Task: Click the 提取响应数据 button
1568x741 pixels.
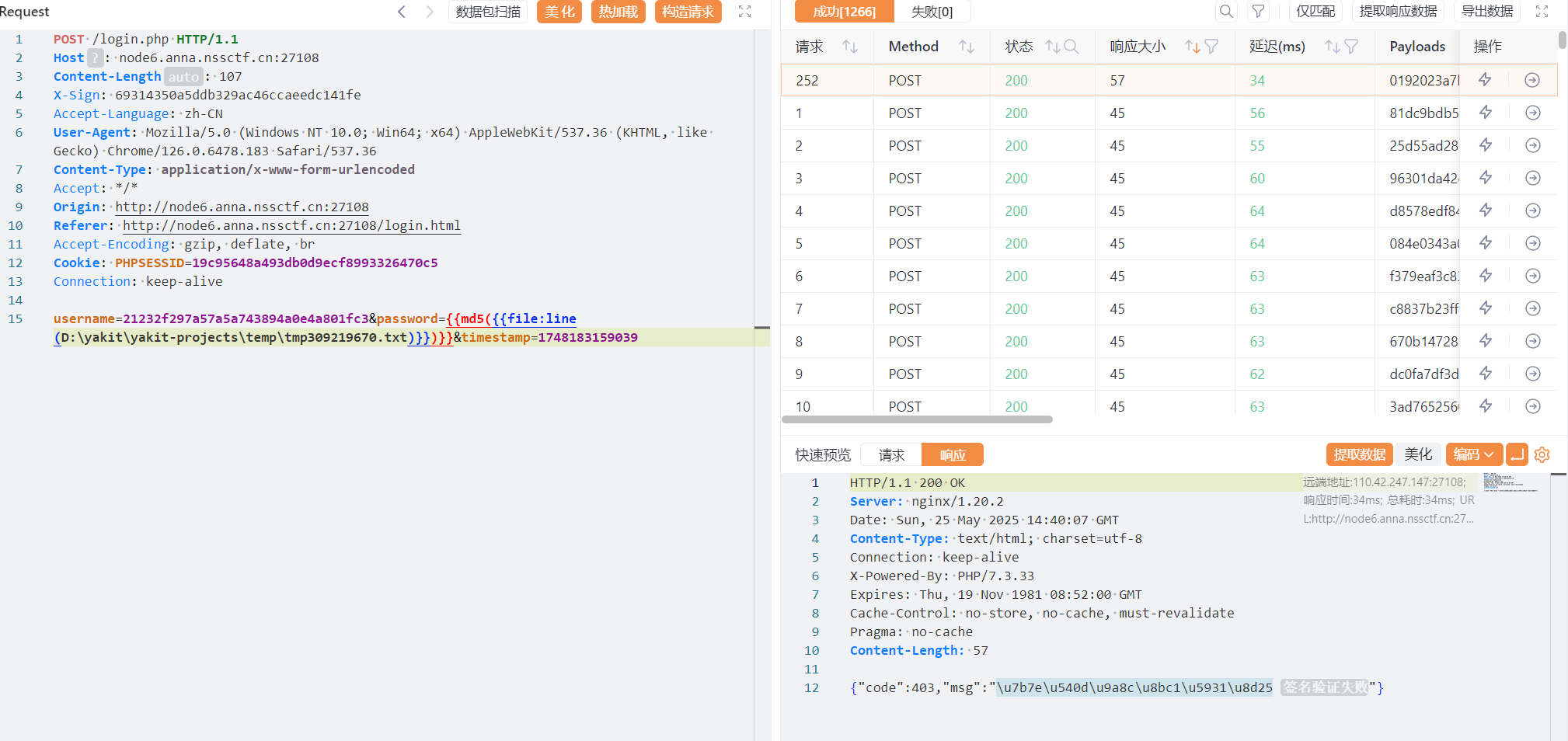Action: 1398,12
